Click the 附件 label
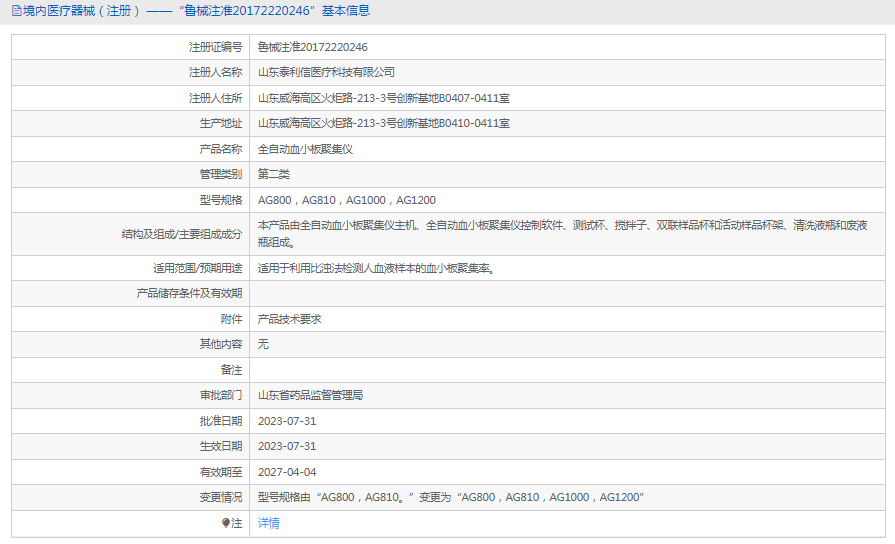Viewport: 895px width, 544px height. click(231, 319)
